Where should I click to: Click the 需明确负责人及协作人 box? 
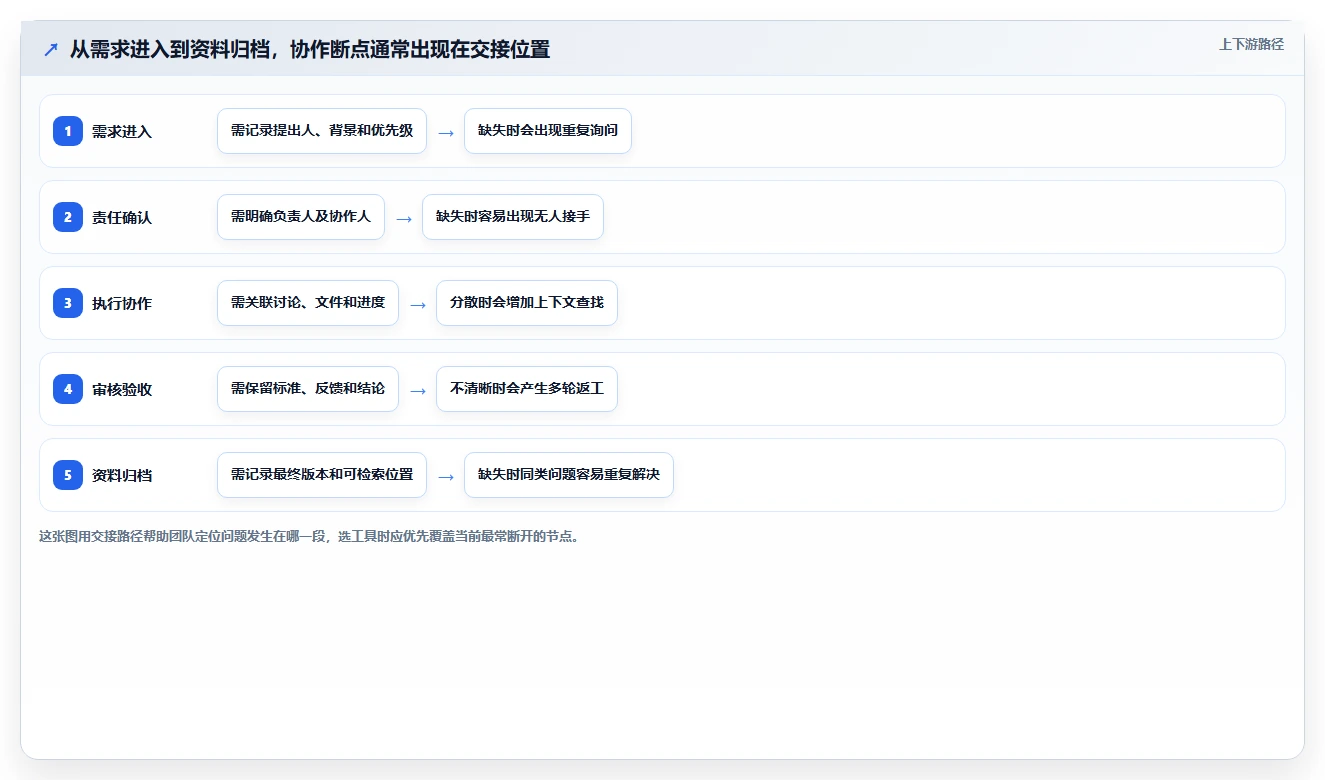click(x=301, y=217)
